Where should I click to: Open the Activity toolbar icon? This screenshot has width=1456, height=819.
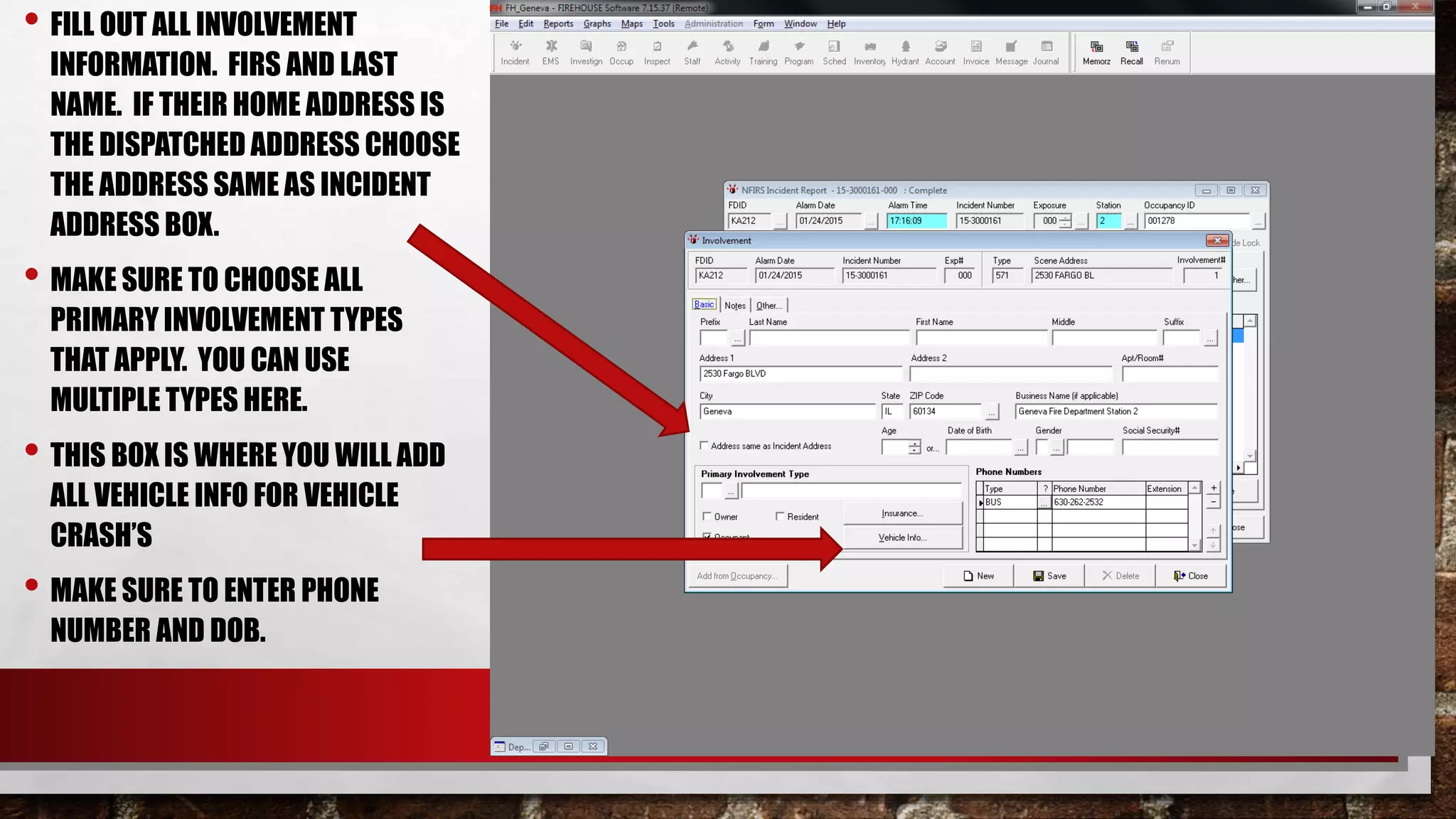pos(727,53)
